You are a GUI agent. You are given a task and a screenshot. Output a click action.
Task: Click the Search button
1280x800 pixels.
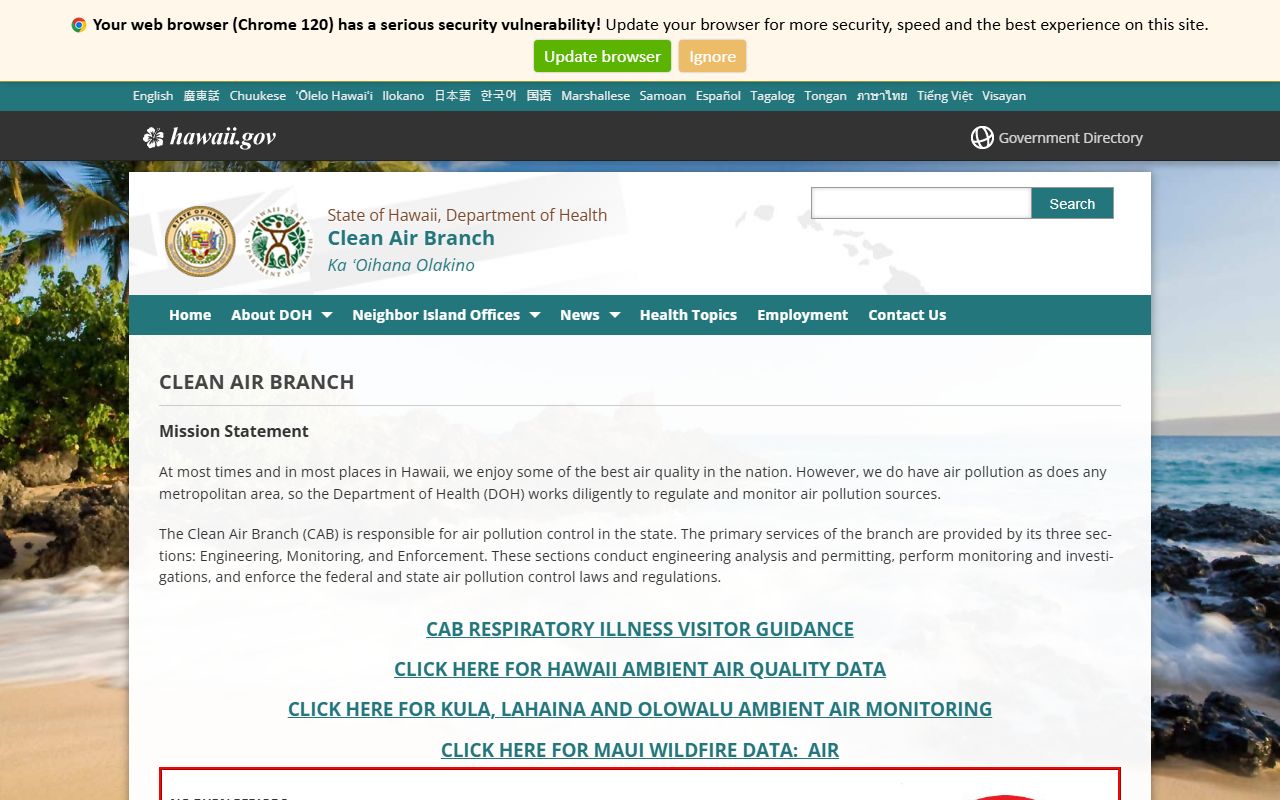click(x=1072, y=203)
